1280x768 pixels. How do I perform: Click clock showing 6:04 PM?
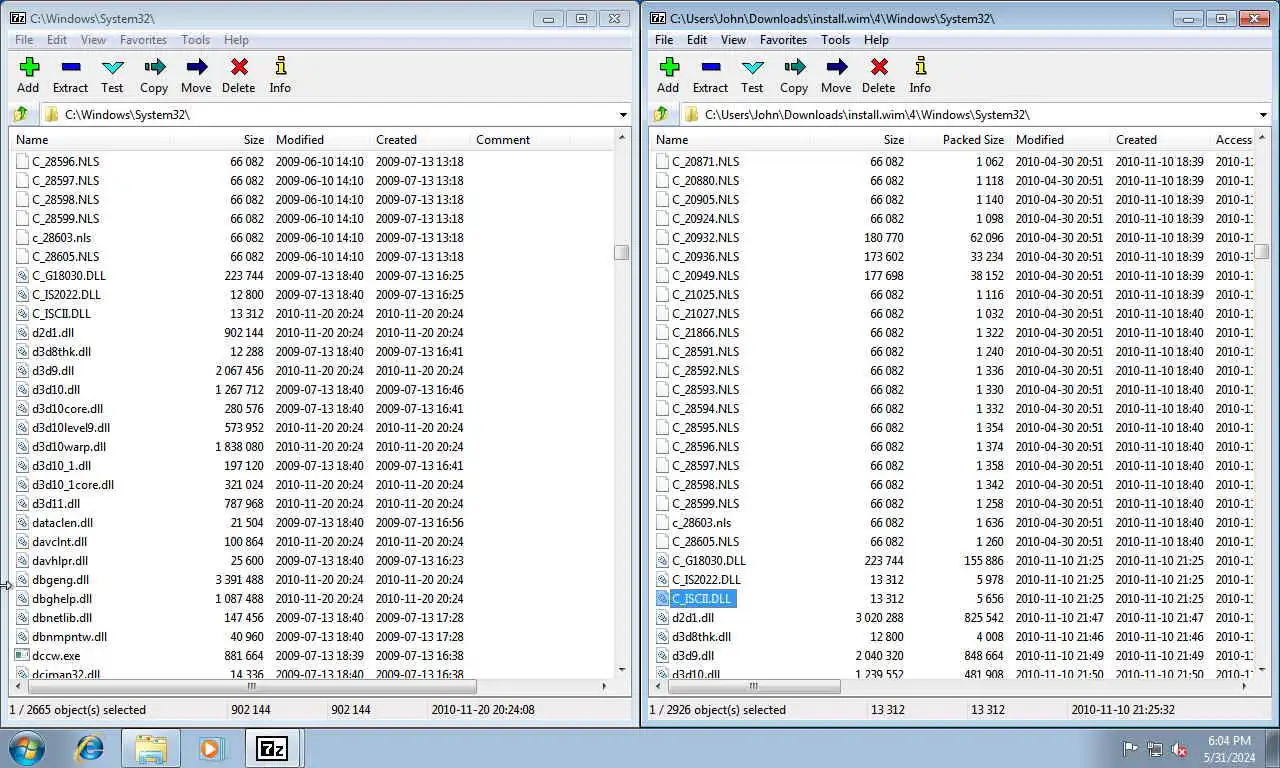point(1229,741)
